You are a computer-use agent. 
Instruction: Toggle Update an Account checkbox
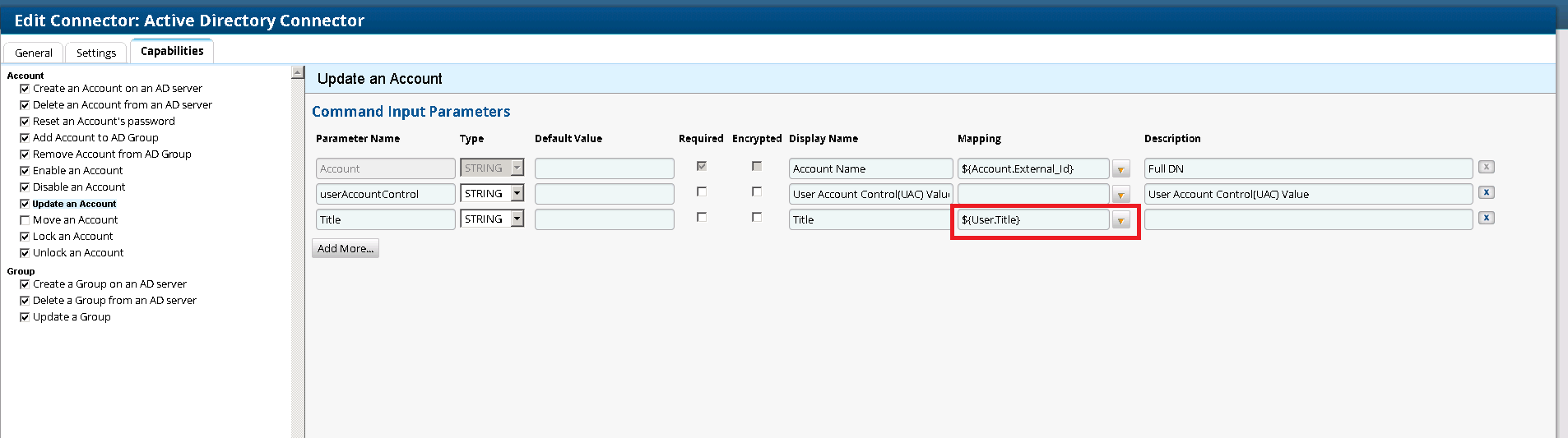click(x=25, y=204)
